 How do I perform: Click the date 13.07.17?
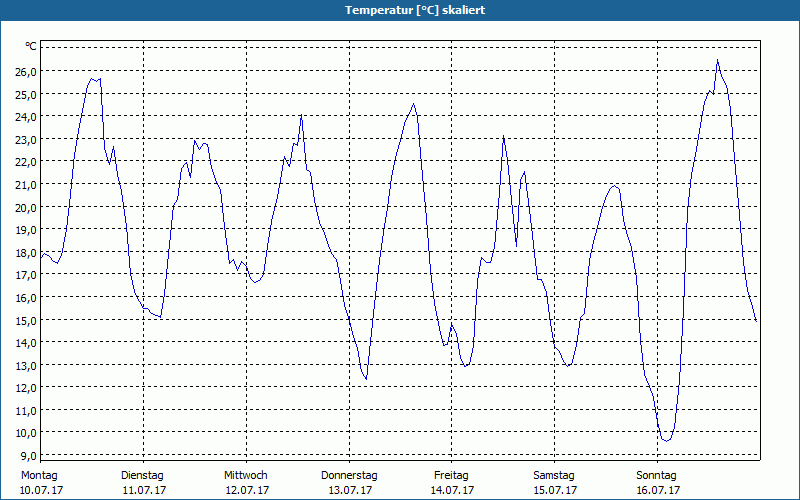[x=350, y=490]
